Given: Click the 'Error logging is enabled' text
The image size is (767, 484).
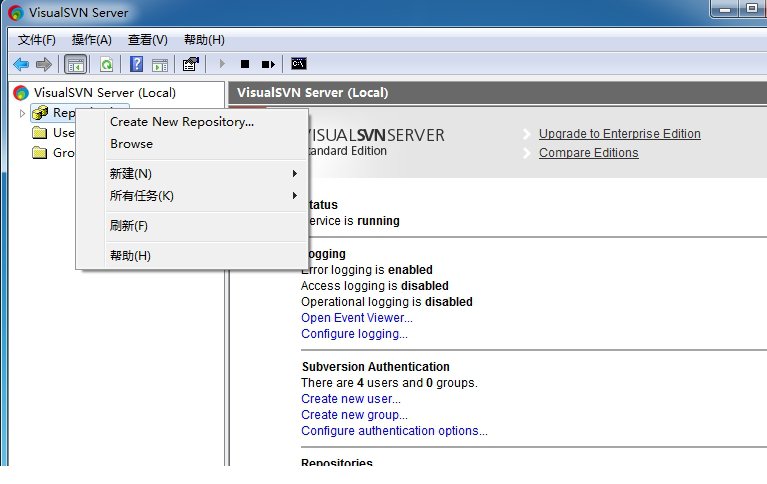Looking at the screenshot, I should (x=367, y=270).
